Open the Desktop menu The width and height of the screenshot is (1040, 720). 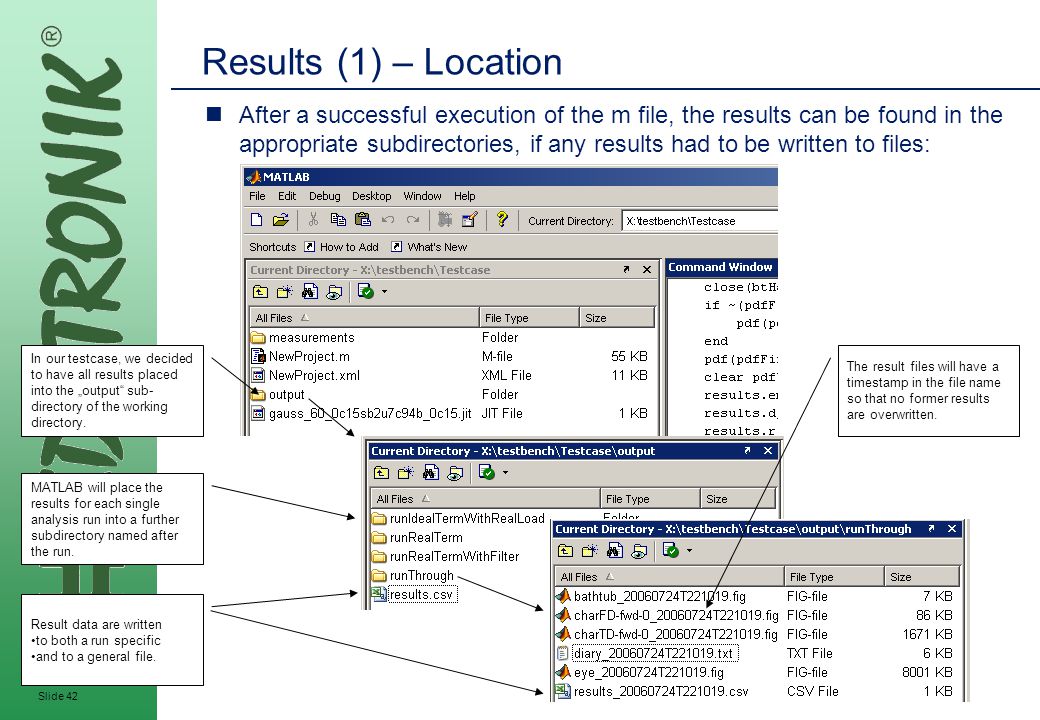coord(371,196)
